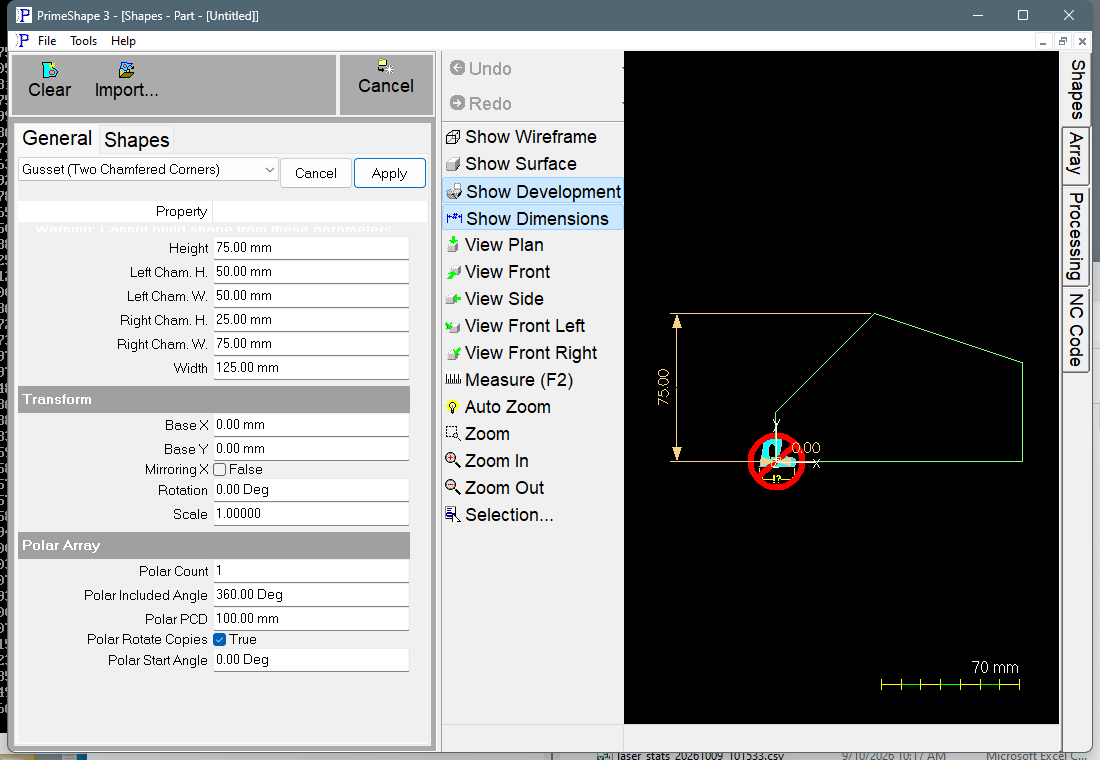Switch to the Shapes tab in left panel
This screenshot has height=760, width=1100.
137,140
